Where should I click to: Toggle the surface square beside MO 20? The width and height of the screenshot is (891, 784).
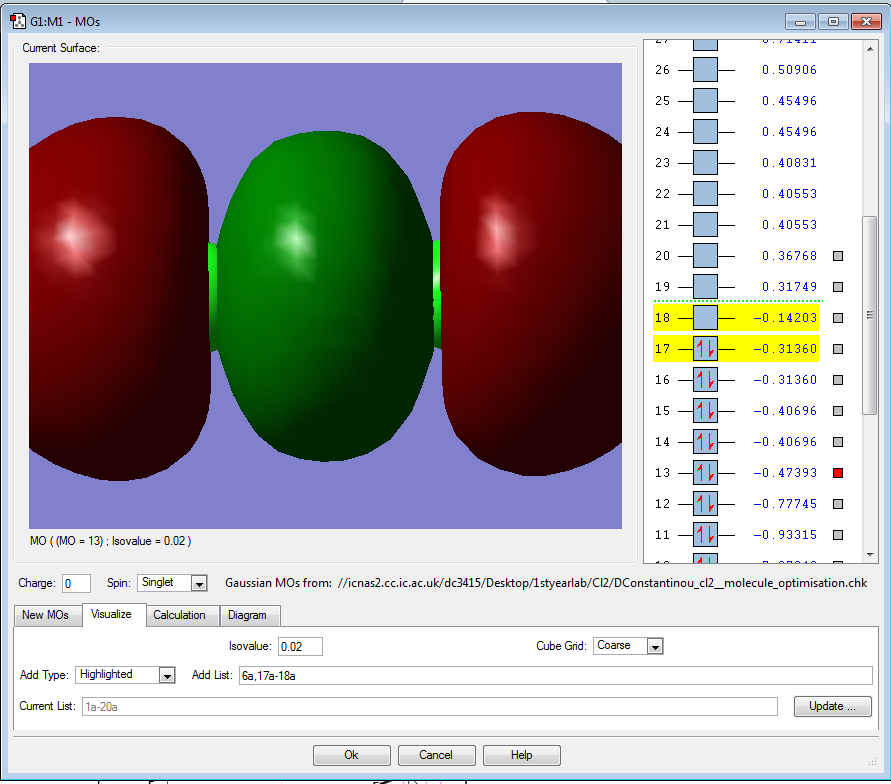(838, 256)
